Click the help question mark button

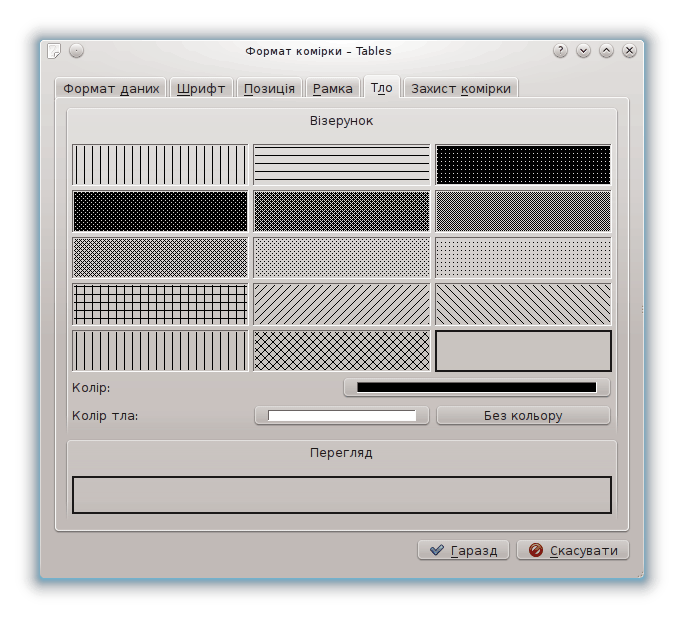[560, 51]
